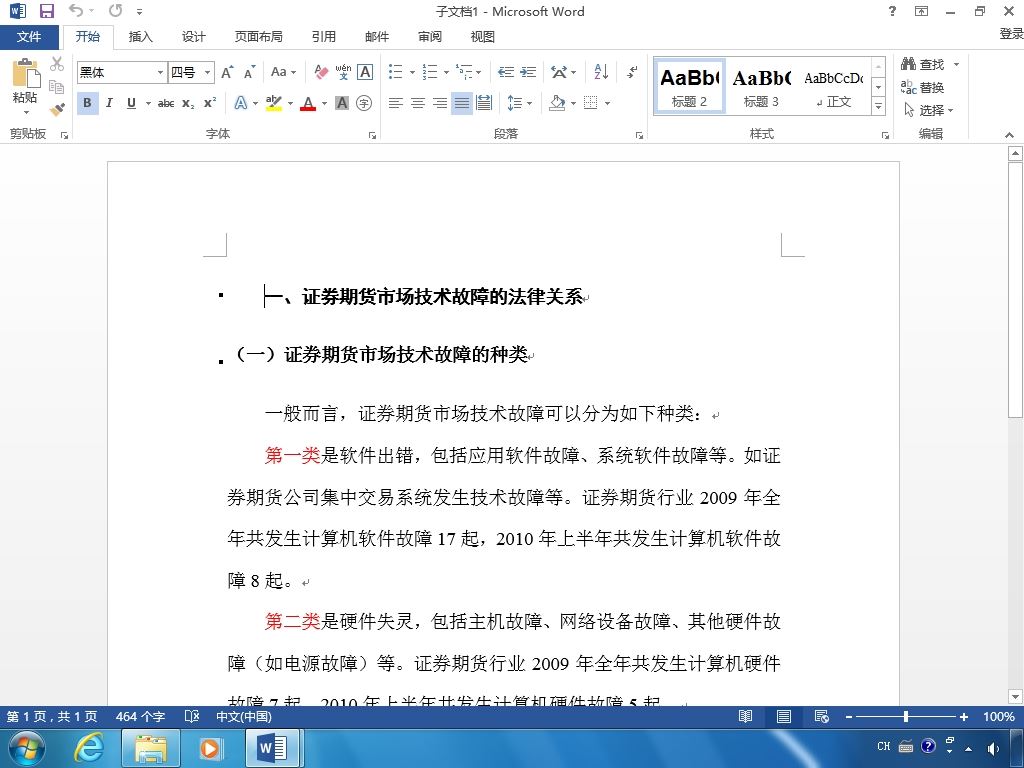Viewport: 1024px width, 768px height.
Task: Open the phonetic guide (wén) tool
Action: point(343,72)
